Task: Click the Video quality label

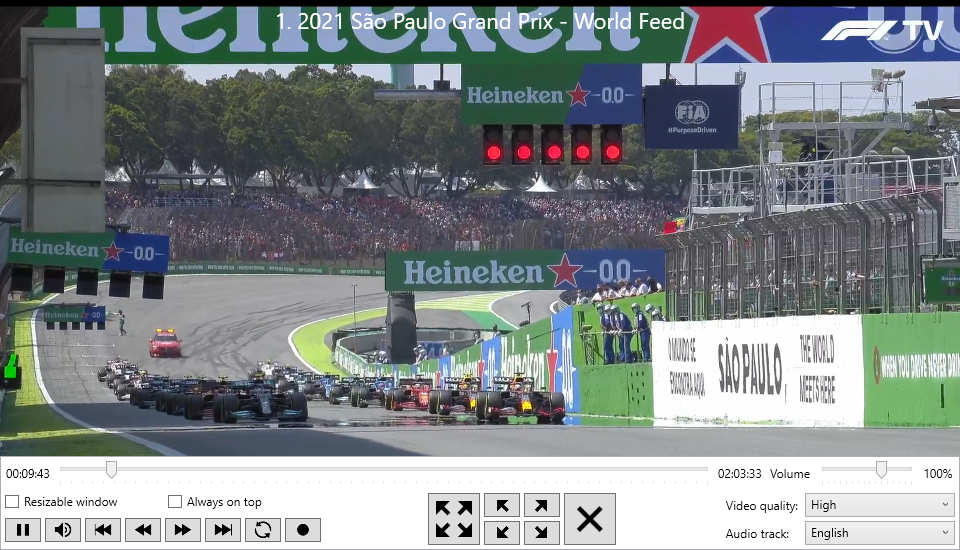Action: coord(762,506)
